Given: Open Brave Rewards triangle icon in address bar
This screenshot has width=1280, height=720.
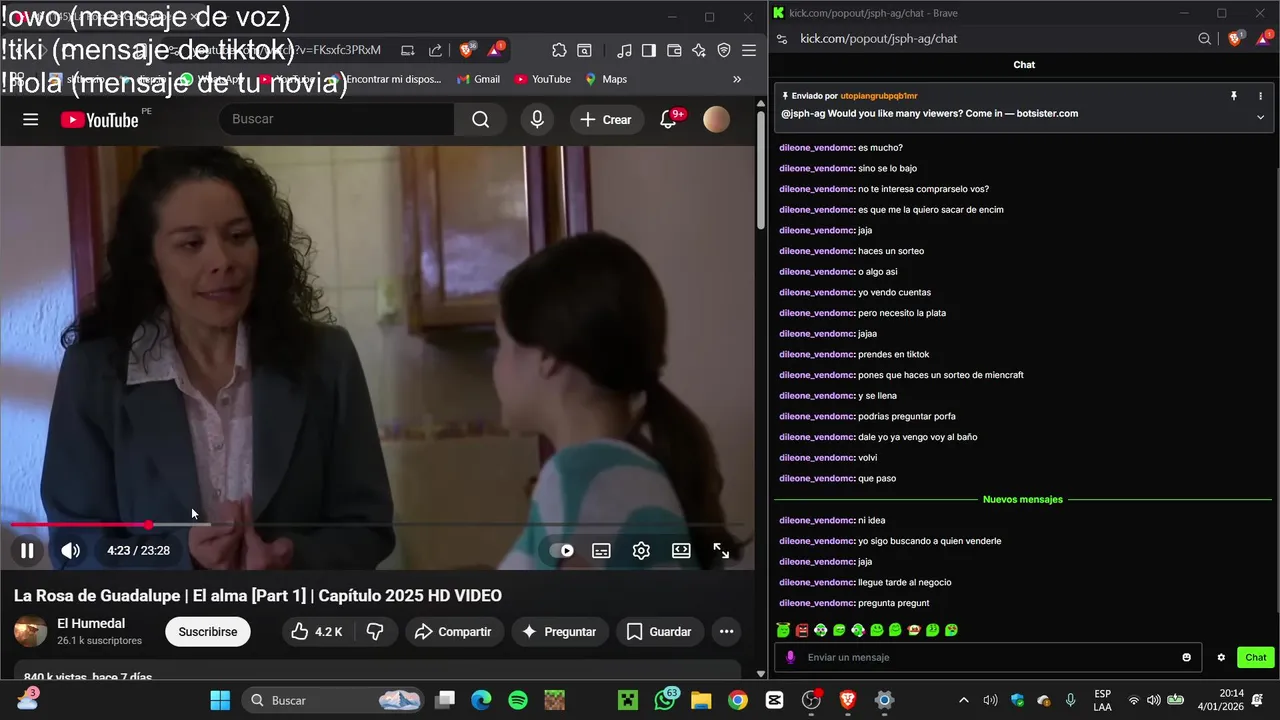Looking at the screenshot, I should click(496, 50).
